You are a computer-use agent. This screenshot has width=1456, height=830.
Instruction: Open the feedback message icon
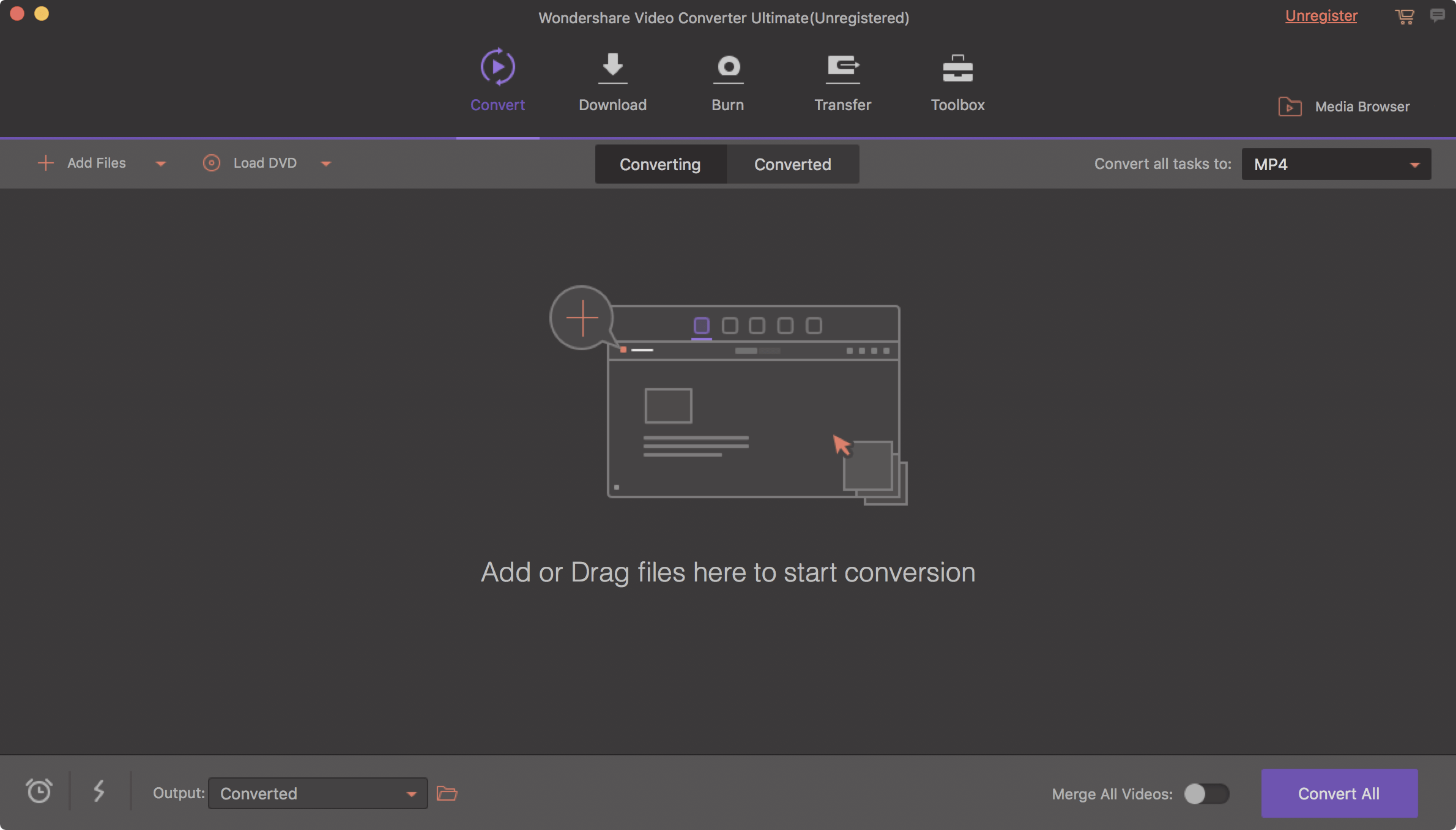tap(1437, 16)
